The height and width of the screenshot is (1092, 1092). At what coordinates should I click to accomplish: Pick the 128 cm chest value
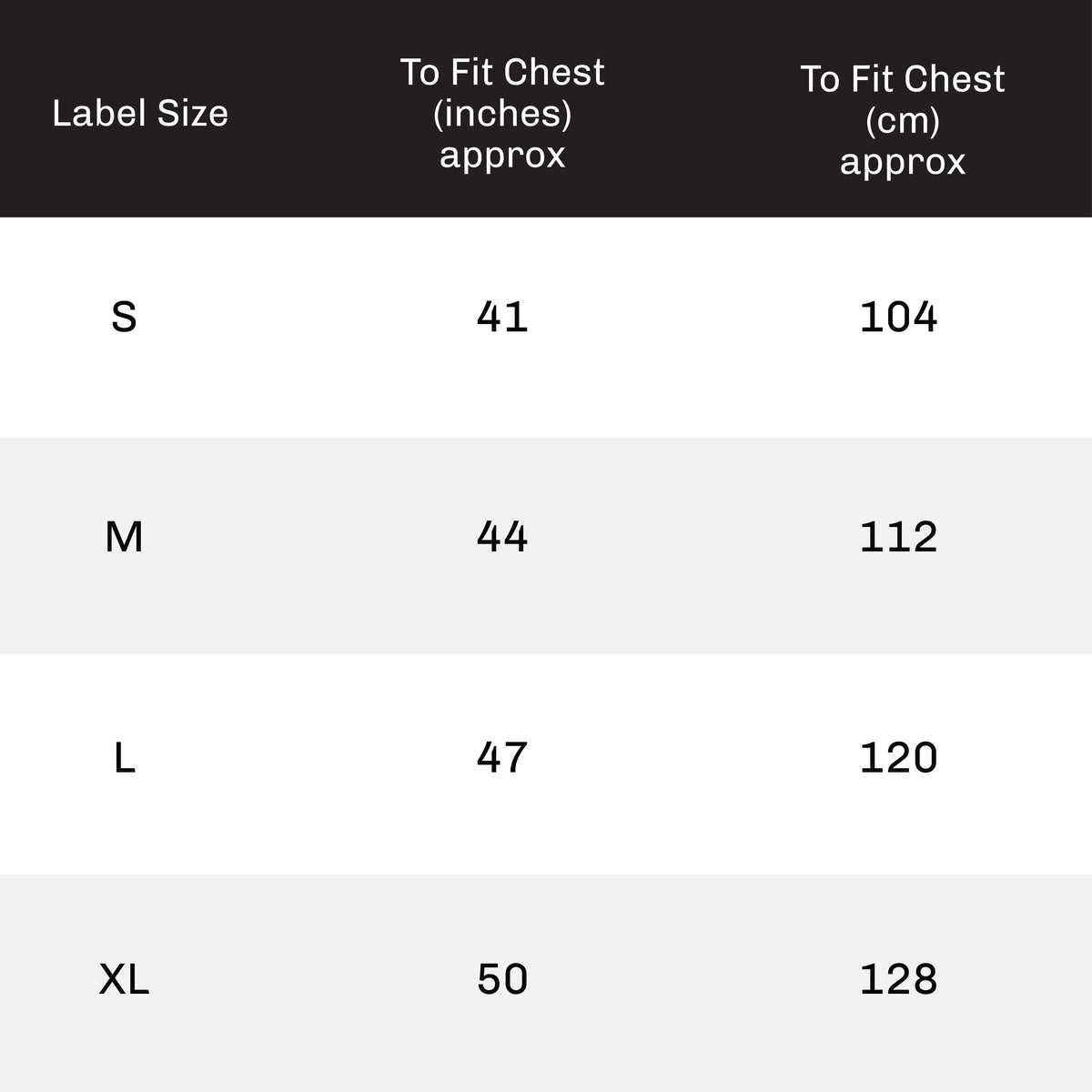[898, 980]
